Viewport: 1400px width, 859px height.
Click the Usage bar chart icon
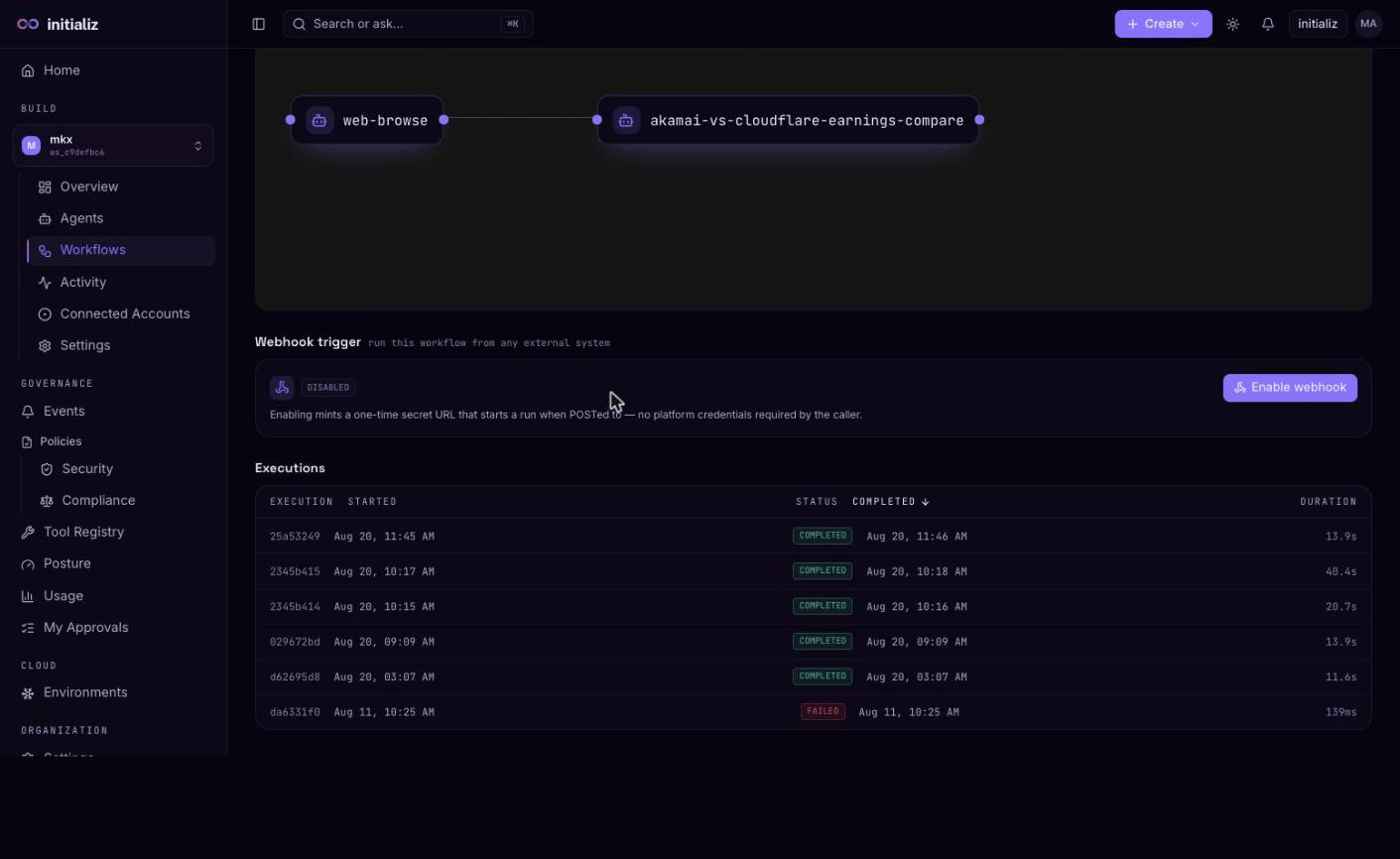point(28,596)
